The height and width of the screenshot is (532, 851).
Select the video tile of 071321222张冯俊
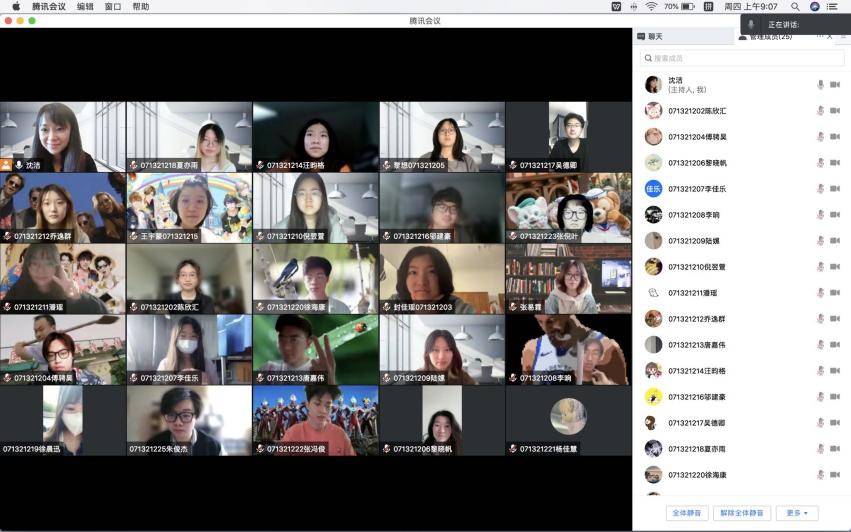coord(316,420)
